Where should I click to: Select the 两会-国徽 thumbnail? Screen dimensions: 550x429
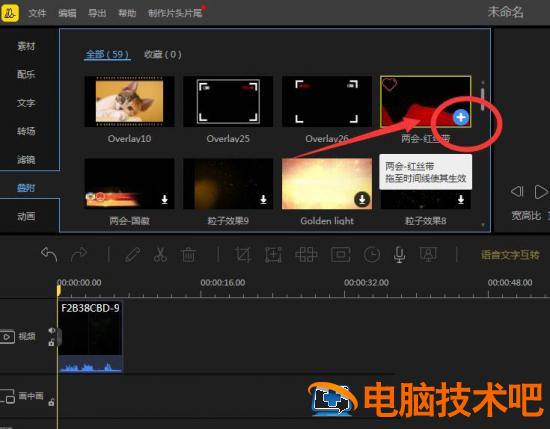tap(129, 183)
